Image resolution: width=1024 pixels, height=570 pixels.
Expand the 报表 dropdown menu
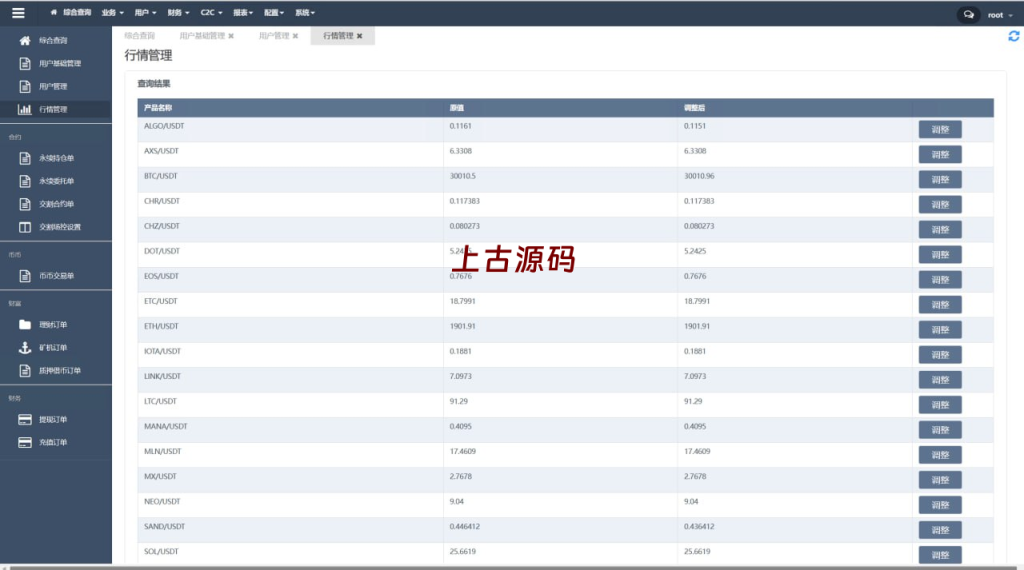tap(243, 12)
